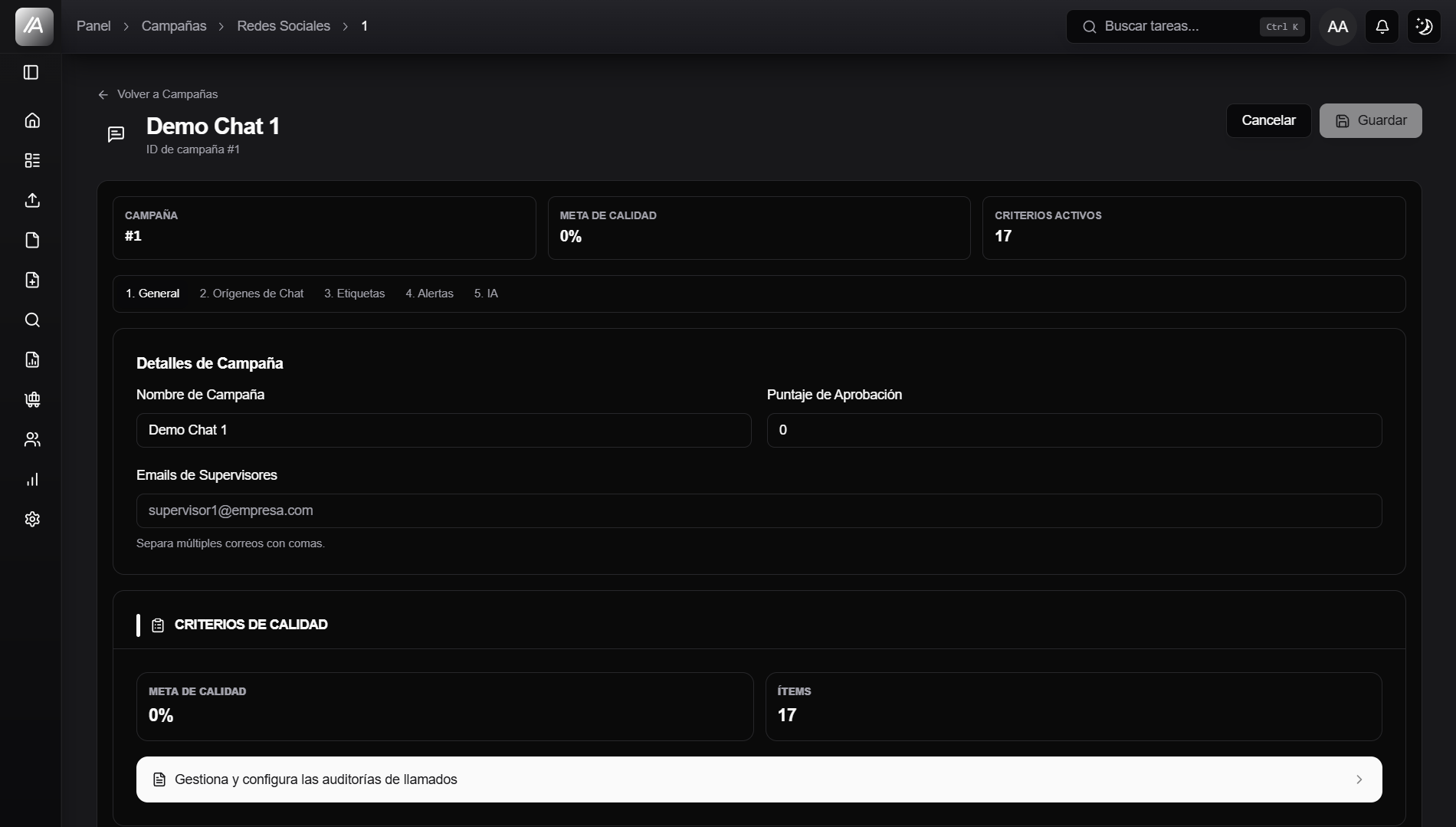
Task: Switch to the 4. Alertas tab
Action: click(x=429, y=294)
